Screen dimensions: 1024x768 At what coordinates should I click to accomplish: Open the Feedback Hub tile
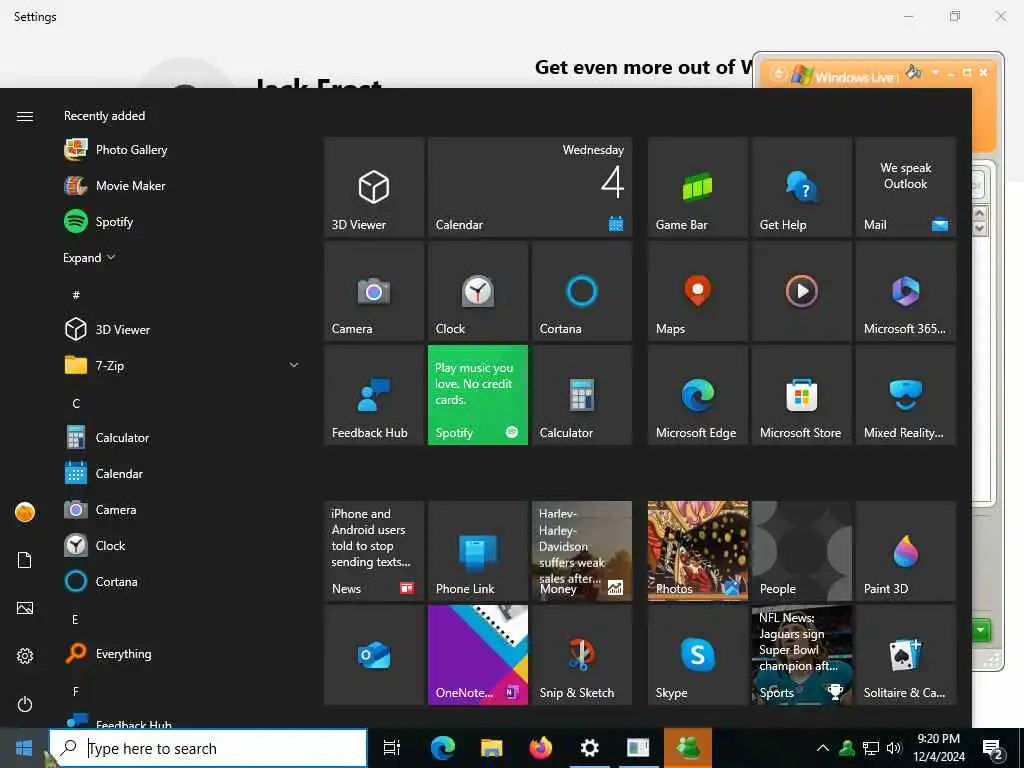click(374, 395)
